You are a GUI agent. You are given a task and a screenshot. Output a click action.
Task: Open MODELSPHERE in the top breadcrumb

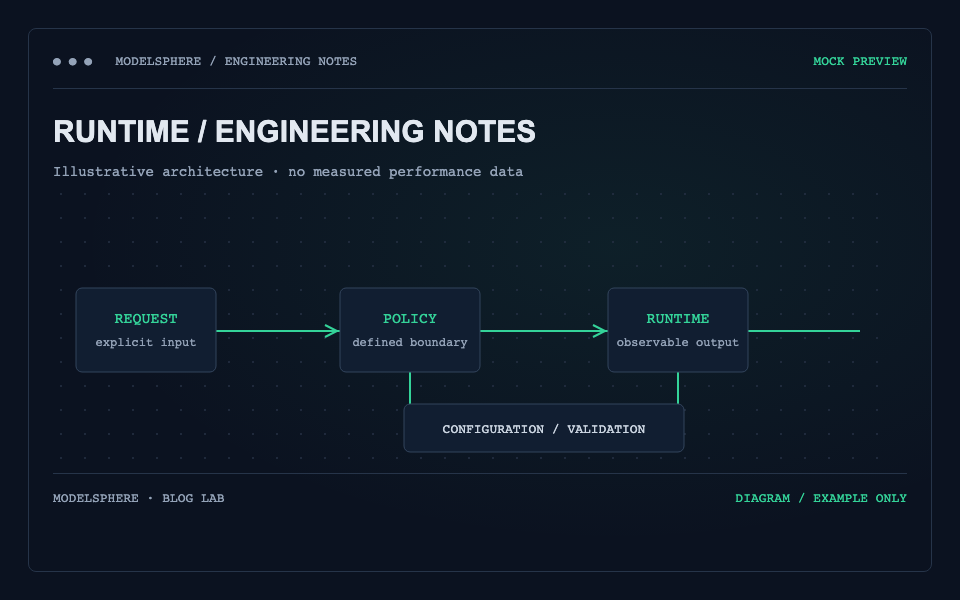click(x=158, y=61)
